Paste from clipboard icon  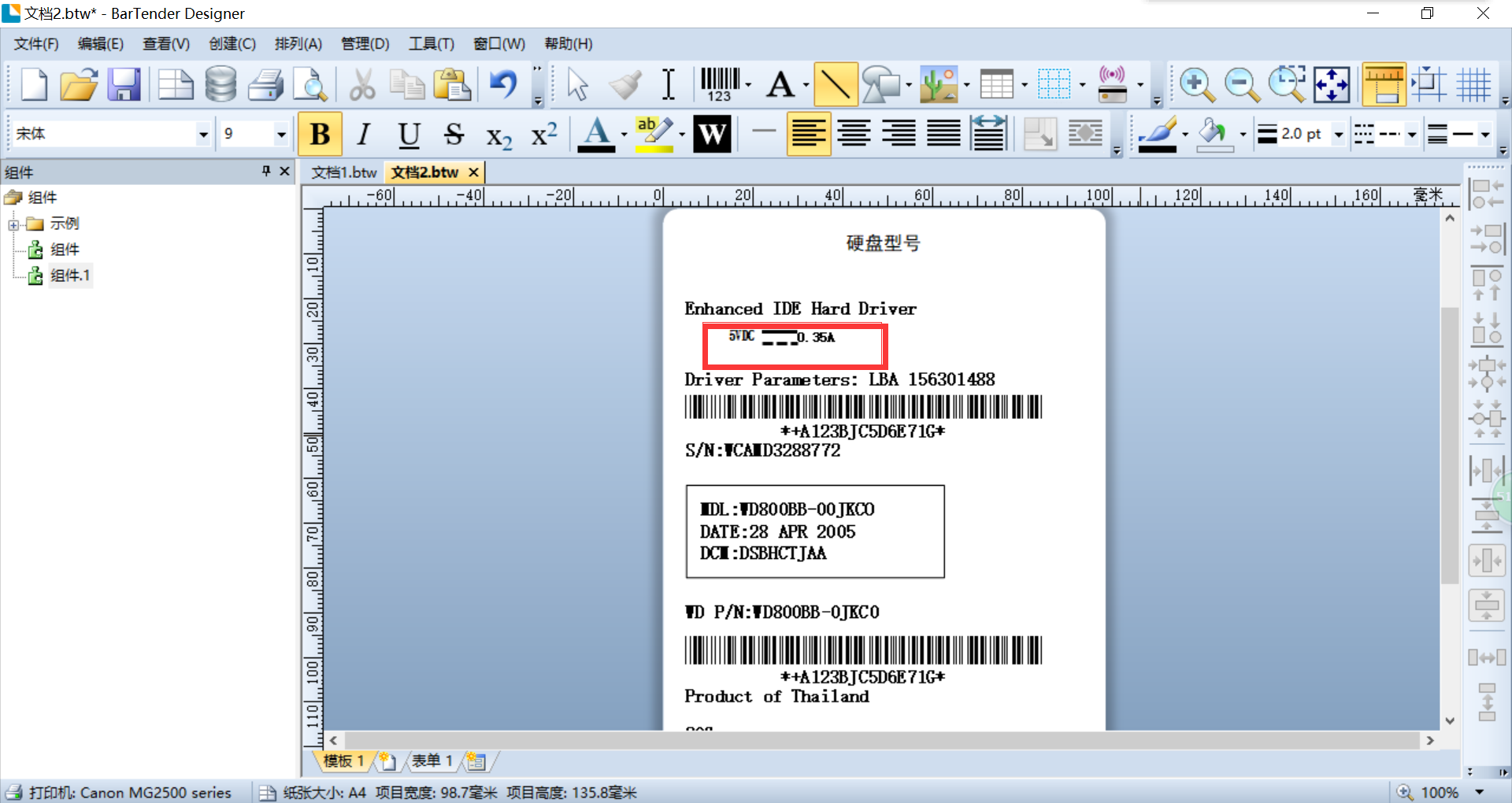(x=452, y=84)
